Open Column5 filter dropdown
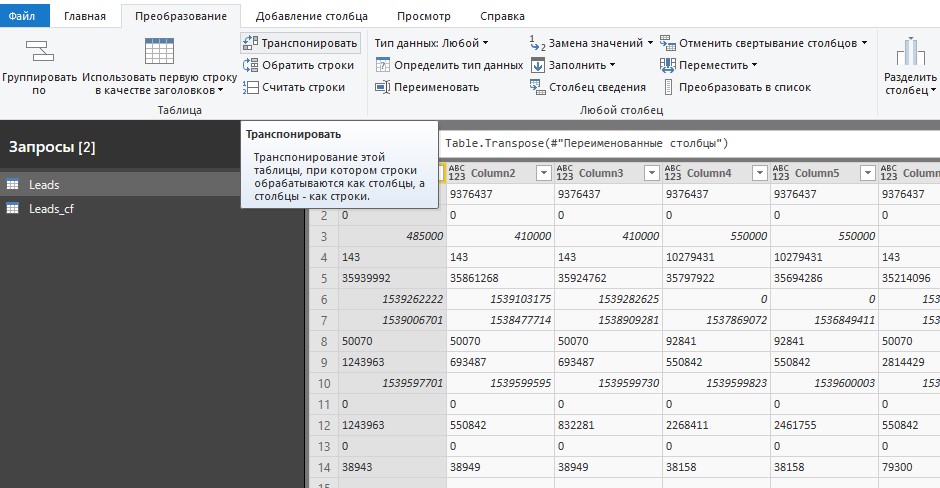 coord(867,173)
